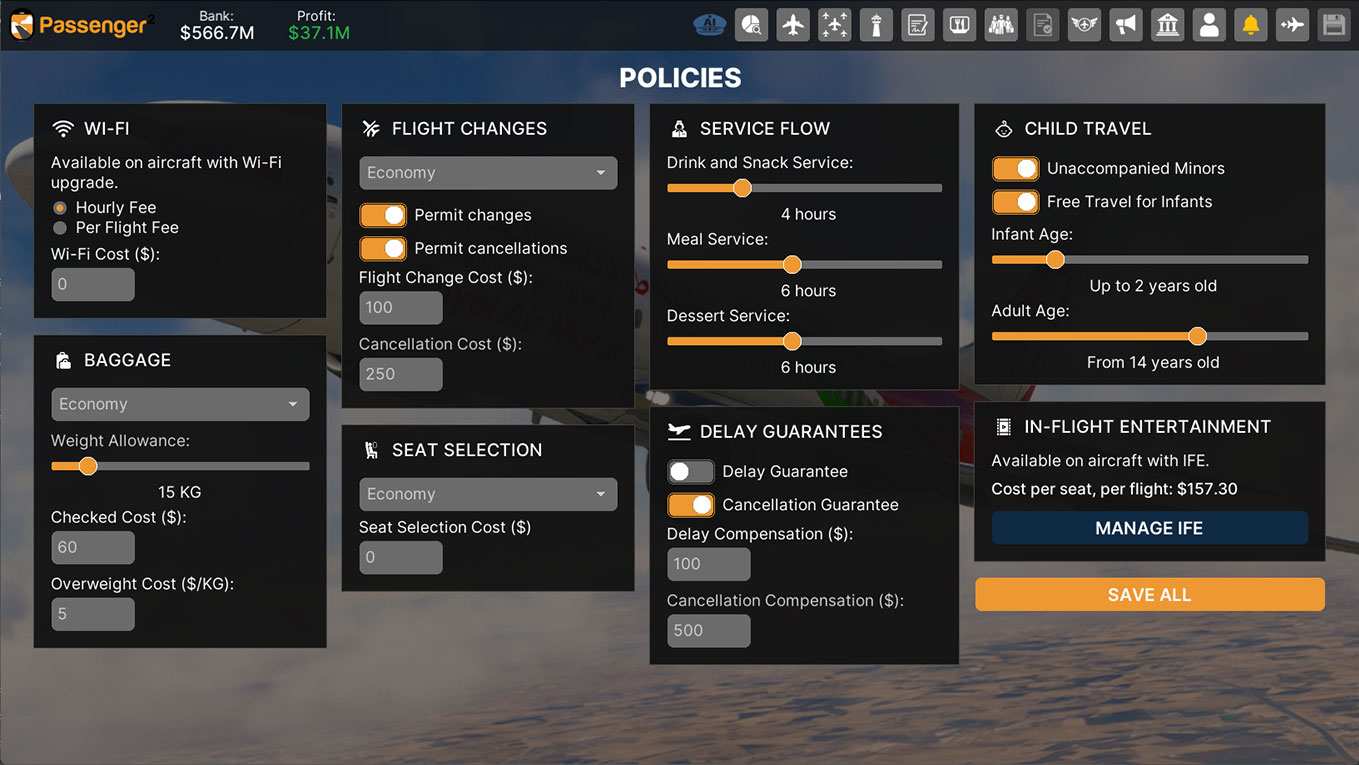Open the catering cutlery icon

[959, 25]
